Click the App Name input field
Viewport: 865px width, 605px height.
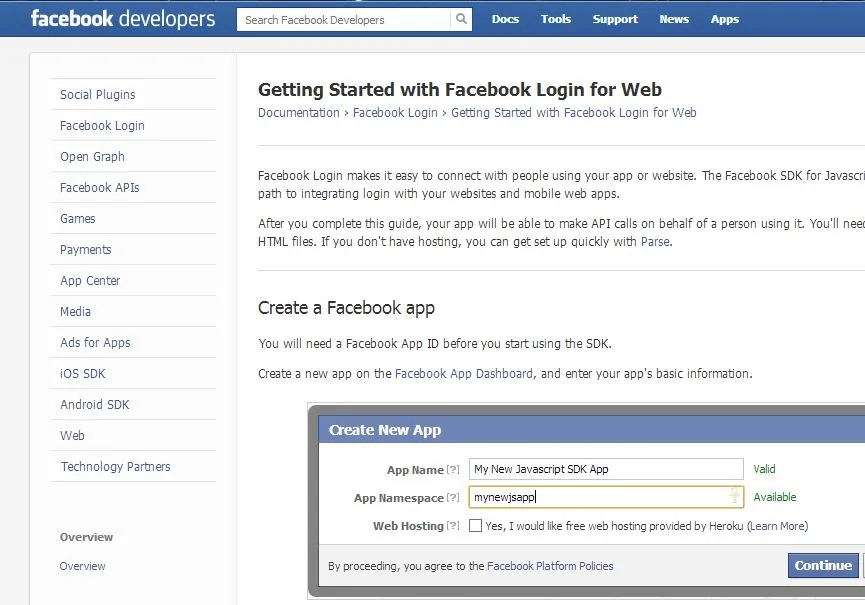pos(606,469)
